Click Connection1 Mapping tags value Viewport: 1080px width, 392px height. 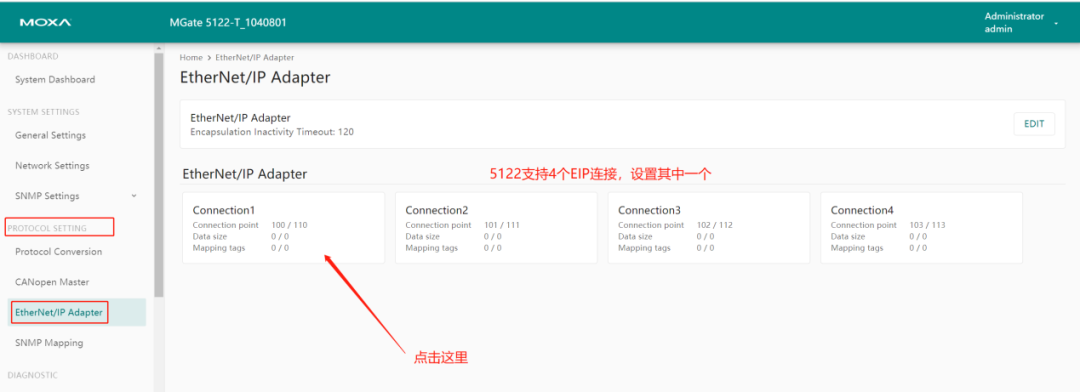tap(280, 248)
